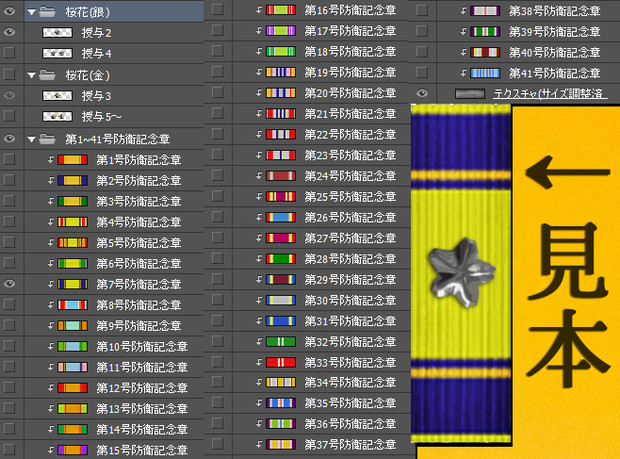Click the 第32号防衛記念章 ribbon thumbnail
The width and height of the screenshot is (620, 459).
coord(281,341)
